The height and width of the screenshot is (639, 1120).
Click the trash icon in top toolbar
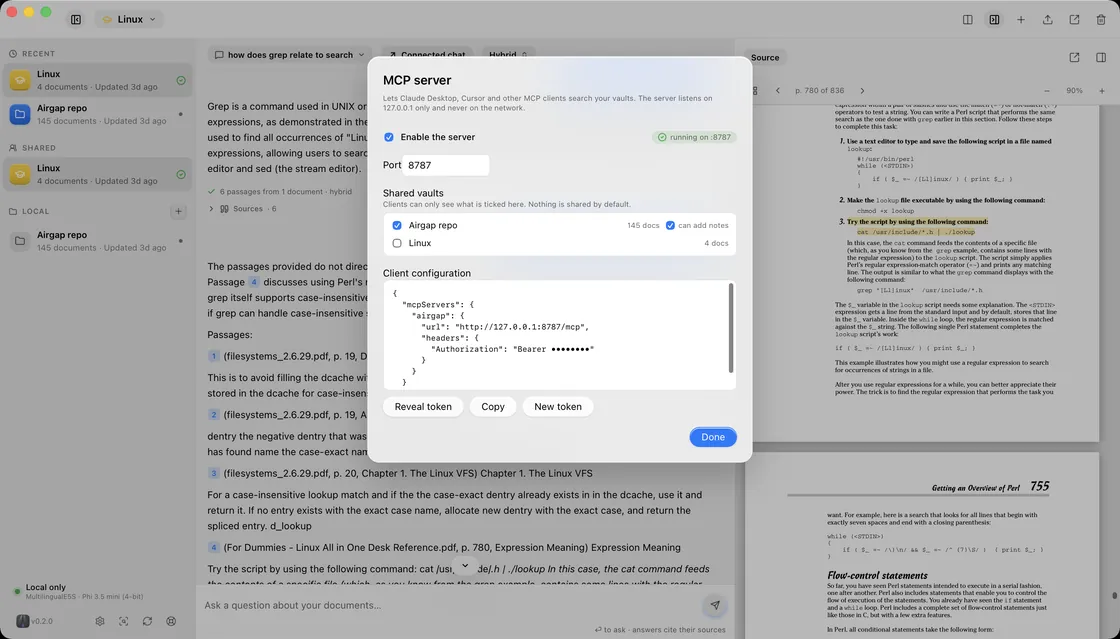pyautogui.click(x=1101, y=19)
